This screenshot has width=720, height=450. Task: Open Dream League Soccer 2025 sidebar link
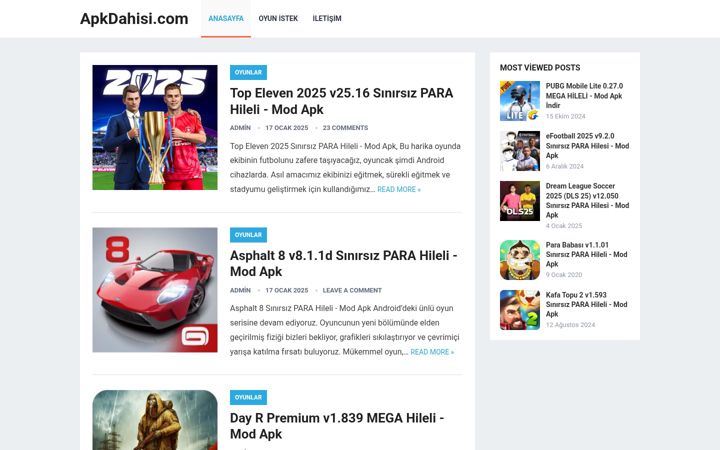[587, 200]
